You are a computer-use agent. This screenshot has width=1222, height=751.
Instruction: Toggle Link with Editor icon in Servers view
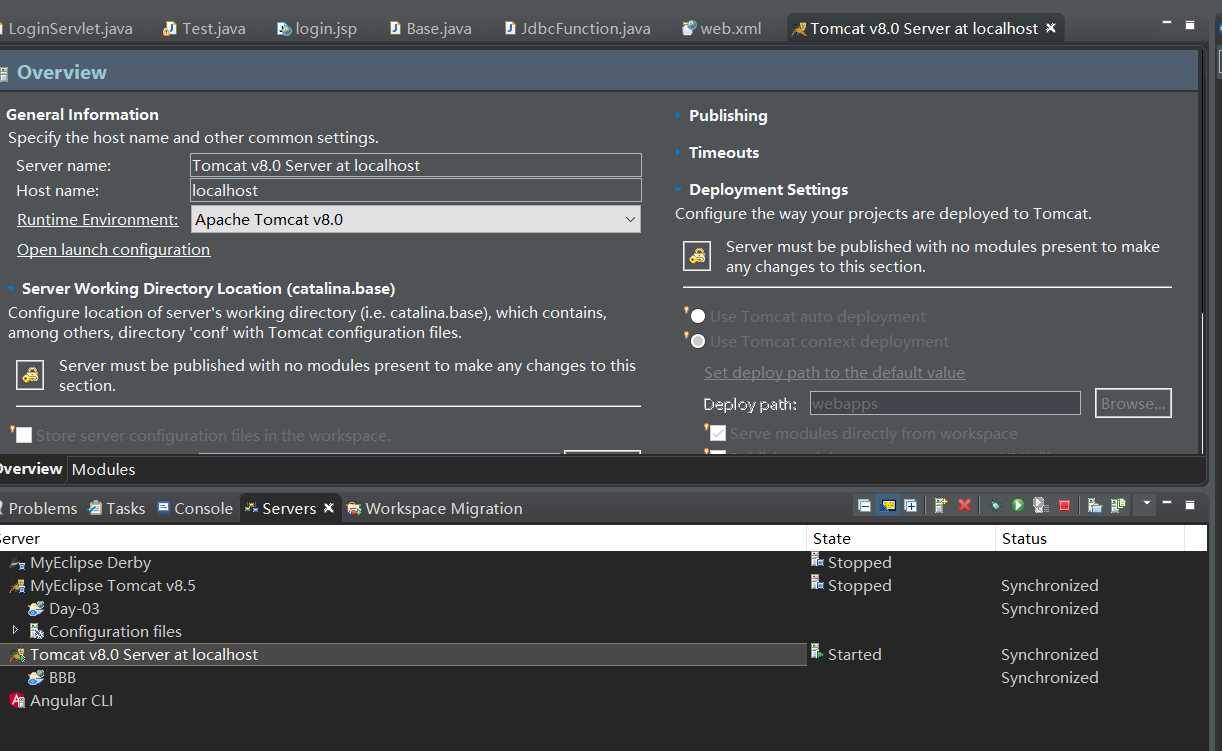(x=888, y=506)
